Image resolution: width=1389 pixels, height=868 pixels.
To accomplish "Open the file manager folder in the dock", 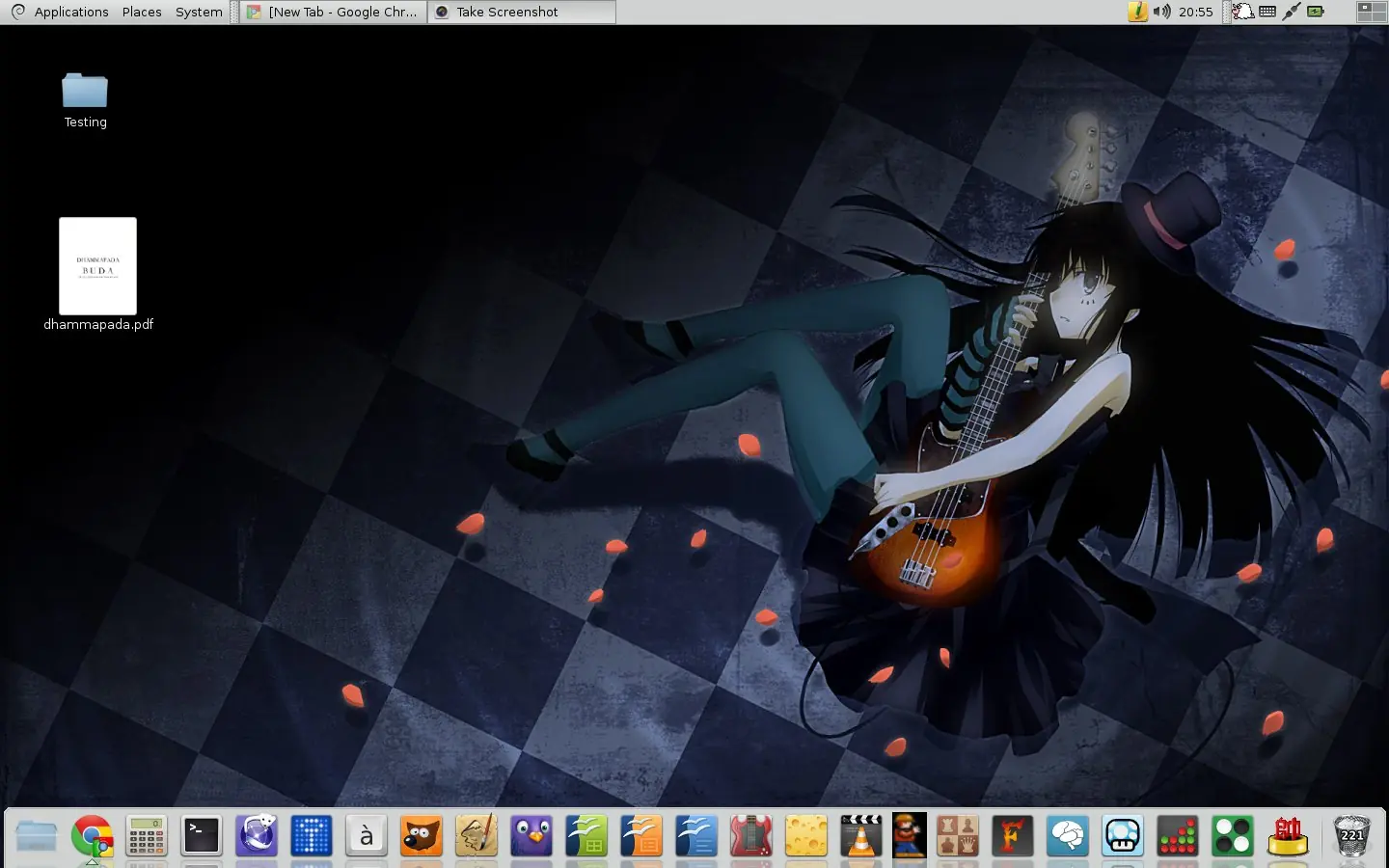I will pos(37,835).
